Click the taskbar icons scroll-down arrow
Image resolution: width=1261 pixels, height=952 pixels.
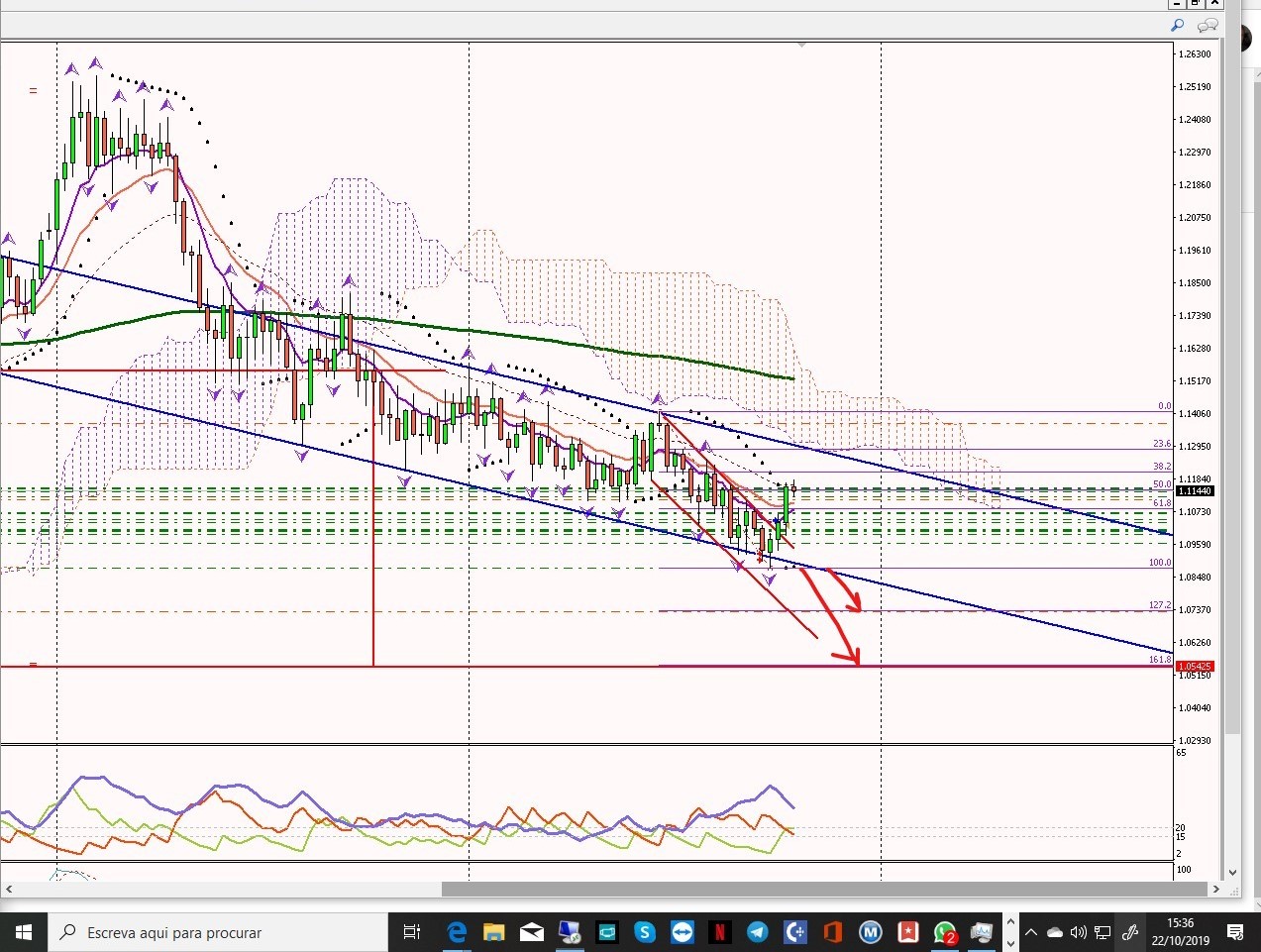click(x=1010, y=942)
